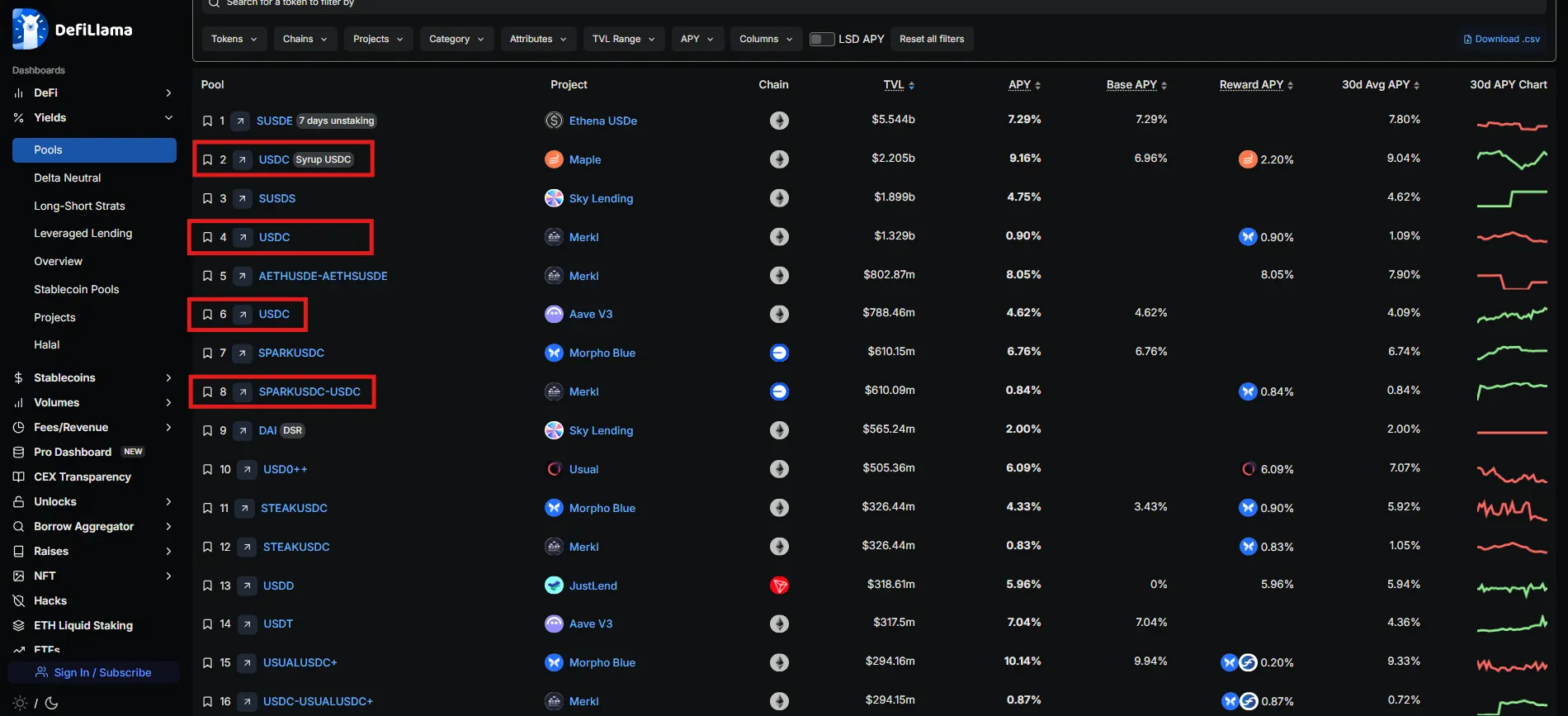The height and width of the screenshot is (716, 1568).
Task: Toggle the LSD APY switch
Action: [x=822, y=39]
